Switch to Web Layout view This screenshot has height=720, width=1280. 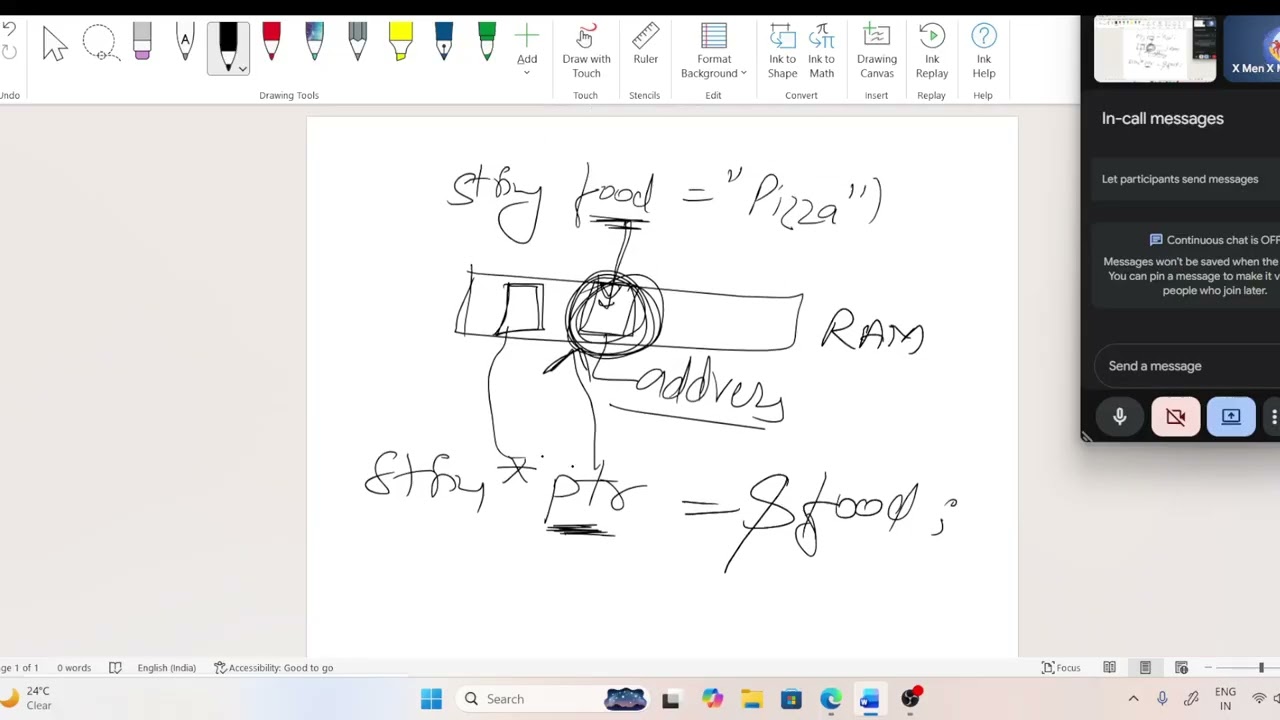pos(1181,668)
